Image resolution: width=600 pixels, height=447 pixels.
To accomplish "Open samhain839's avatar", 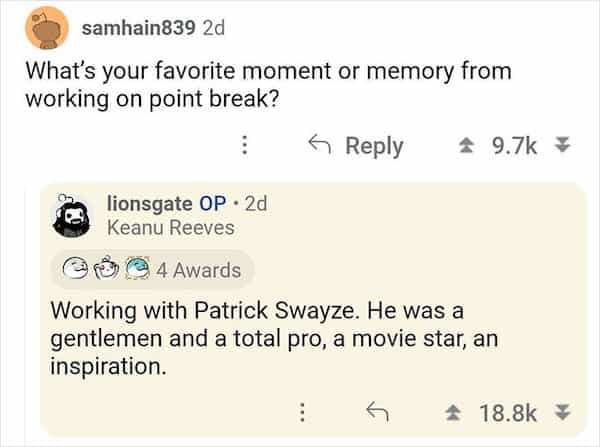I will 44,29.
